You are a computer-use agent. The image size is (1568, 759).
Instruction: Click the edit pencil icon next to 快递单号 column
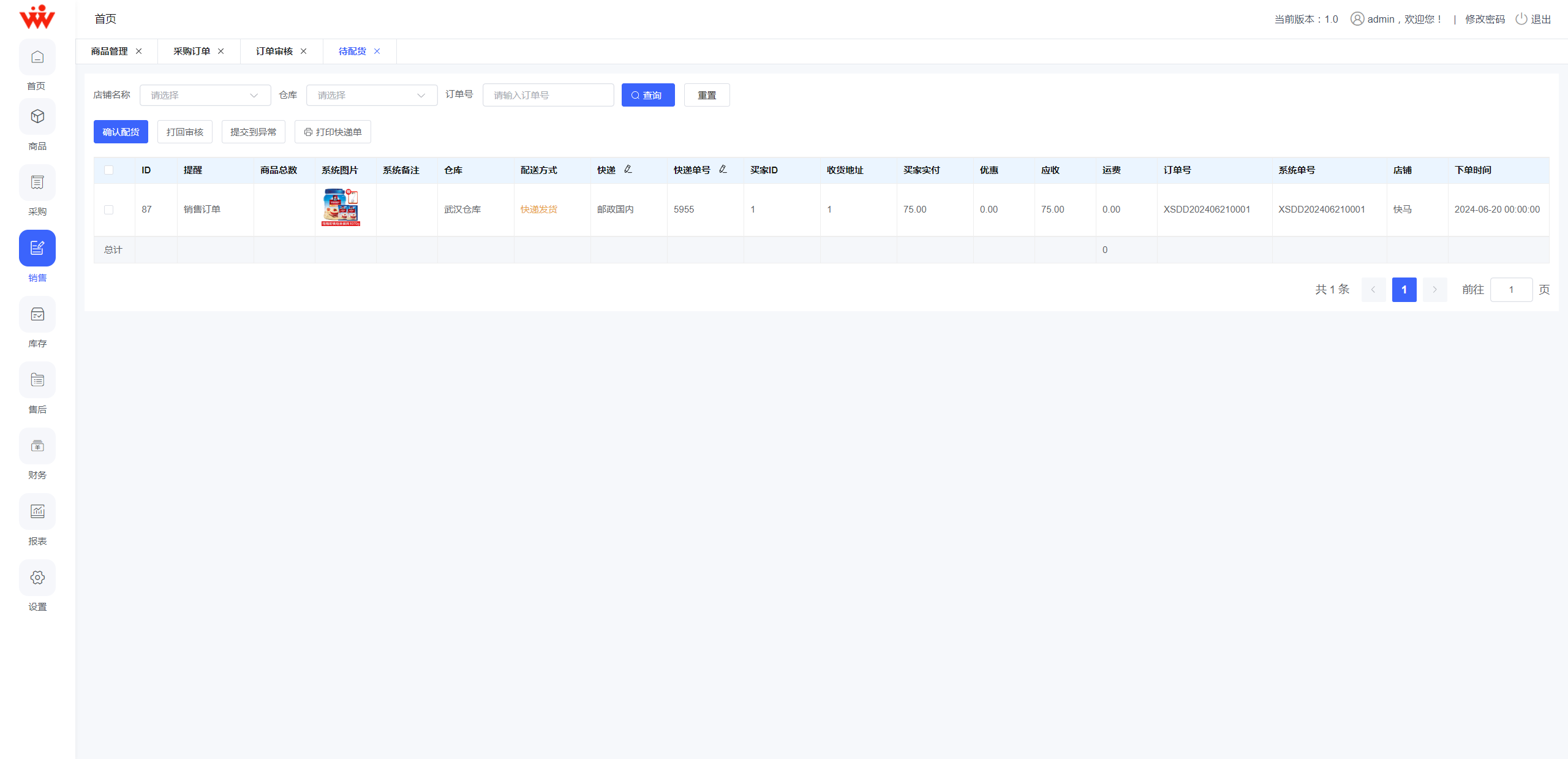(x=723, y=170)
